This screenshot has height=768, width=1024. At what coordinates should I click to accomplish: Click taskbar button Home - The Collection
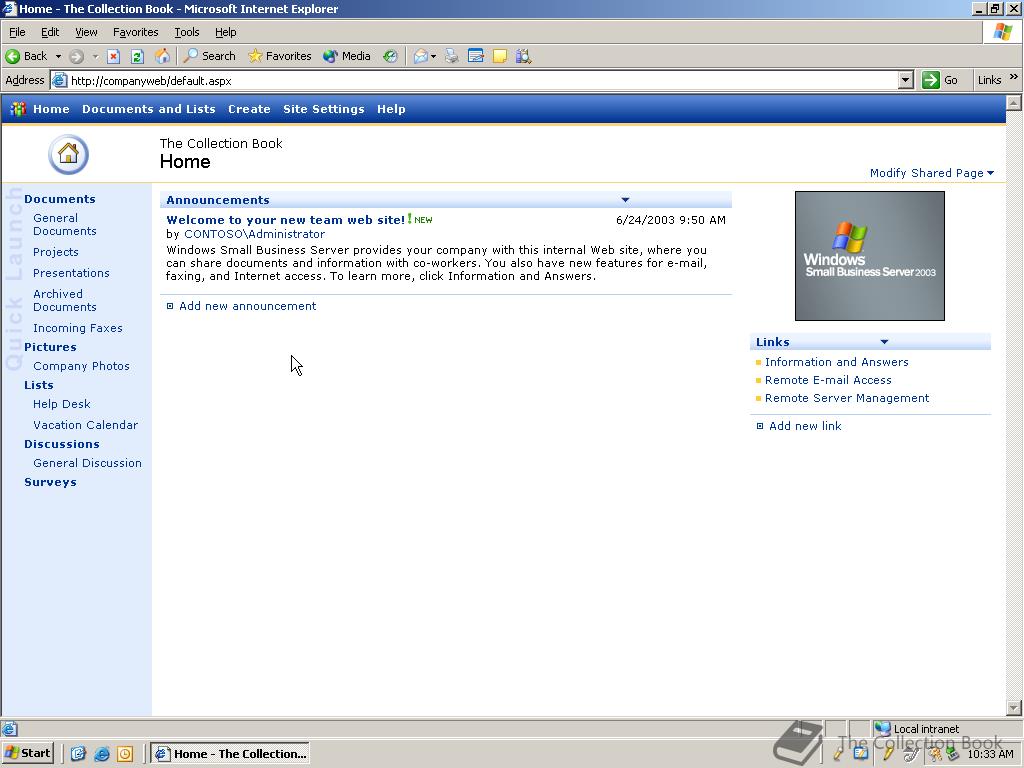pyautogui.click(x=230, y=754)
